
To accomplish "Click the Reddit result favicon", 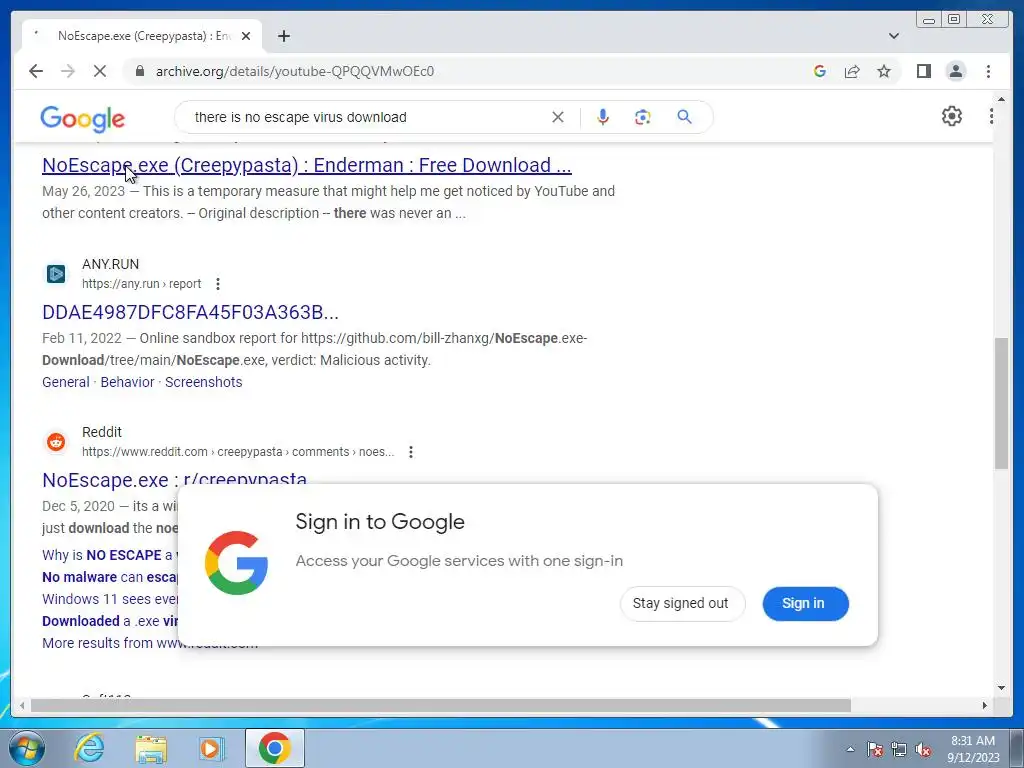I will [x=56, y=441].
